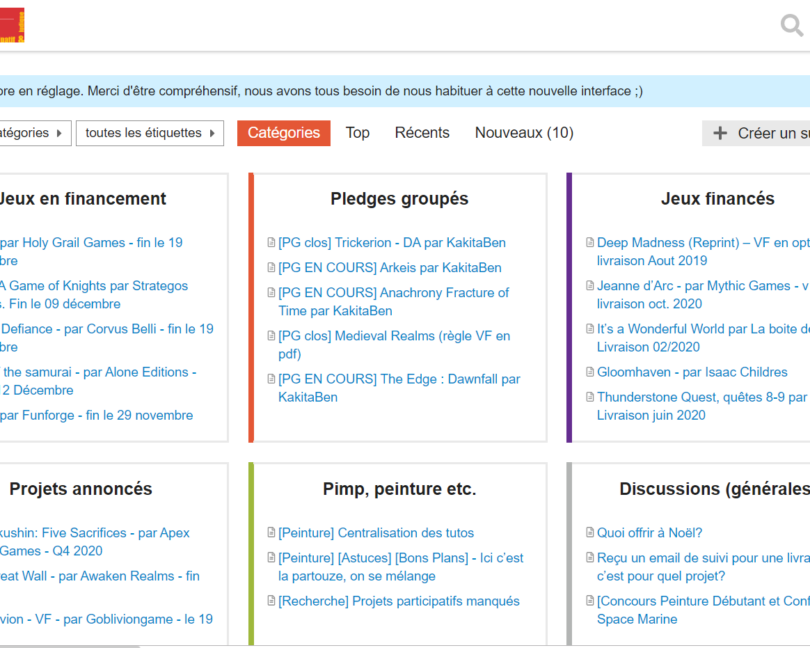Open the 'Pimp, peinture etc.' category
The image size is (810, 648).
click(x=399, y=489)
